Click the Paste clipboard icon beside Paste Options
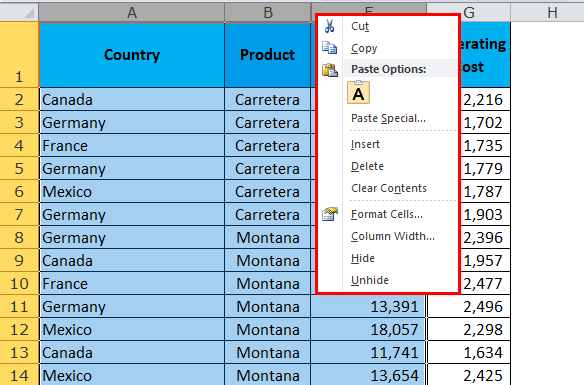This screenshot has width=584, height=385. click(330, 70)
